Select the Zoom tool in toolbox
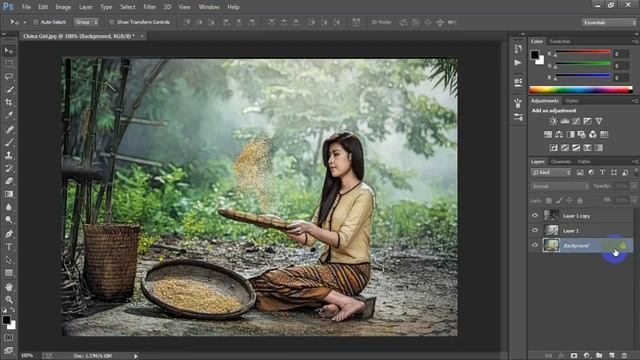The image size is (640, 360). click(x=9, y=300)
